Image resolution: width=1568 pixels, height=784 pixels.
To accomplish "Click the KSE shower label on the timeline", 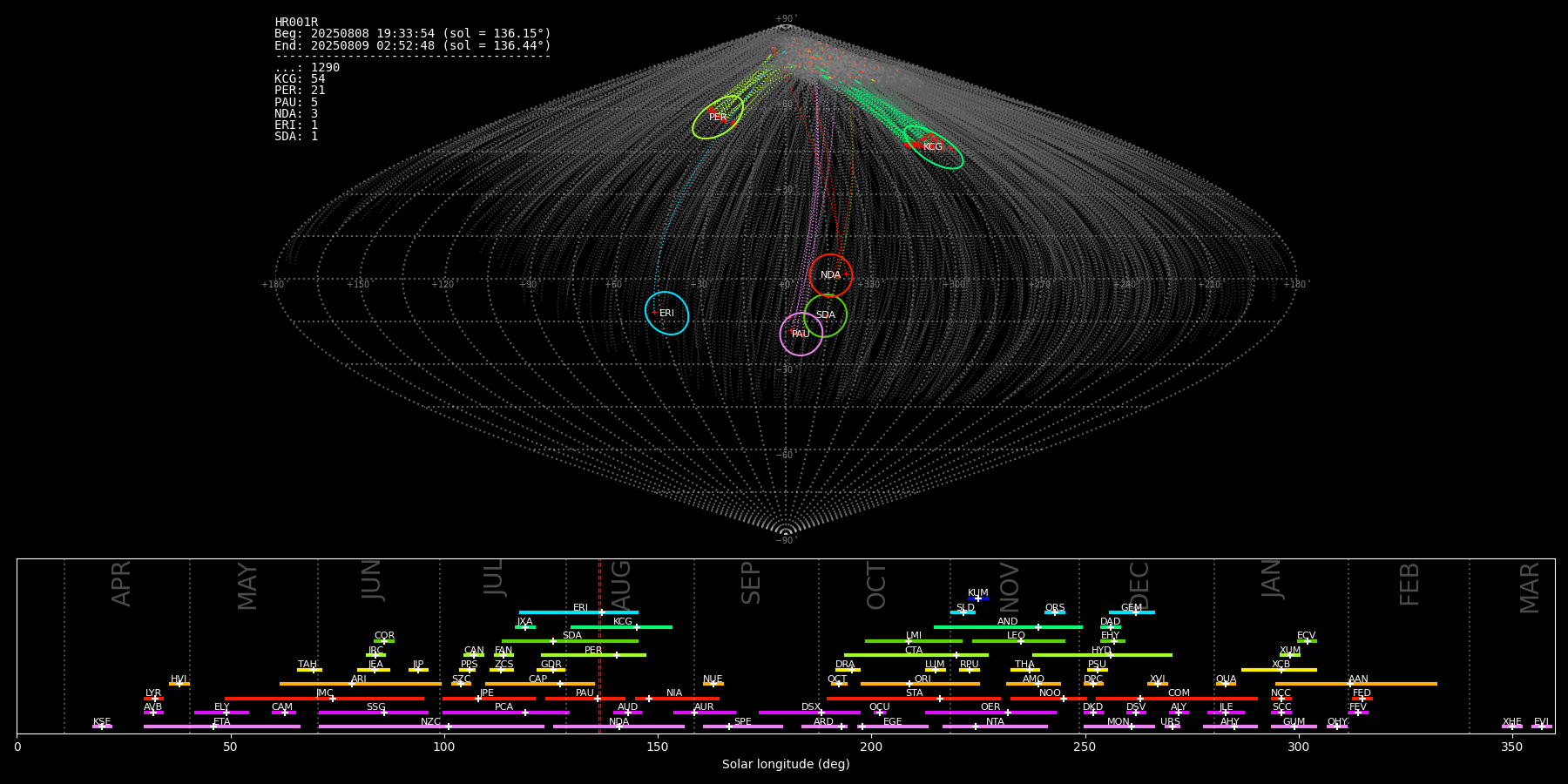I will (x=102, y=722).
